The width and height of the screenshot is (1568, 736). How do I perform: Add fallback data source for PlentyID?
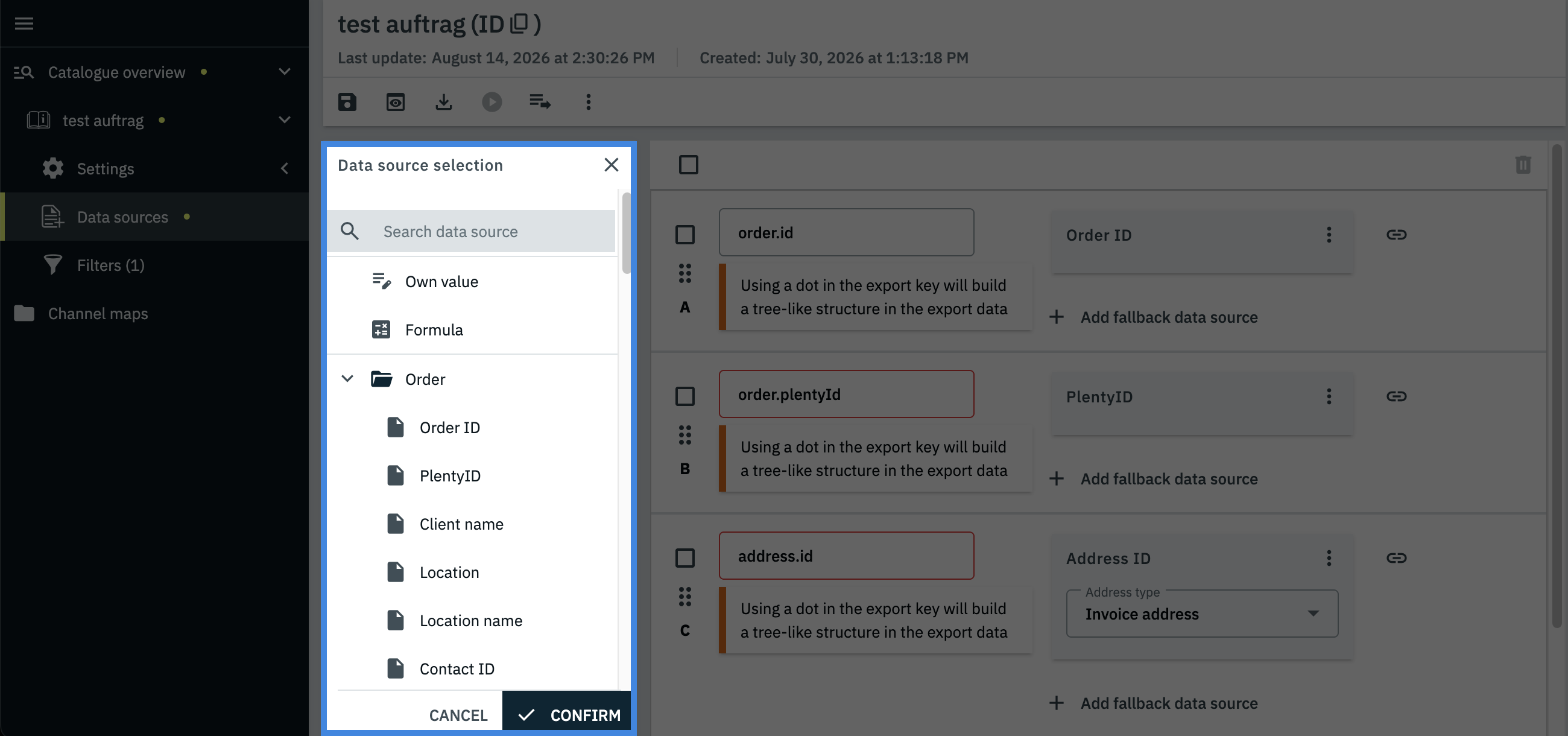click(1154, 479)
